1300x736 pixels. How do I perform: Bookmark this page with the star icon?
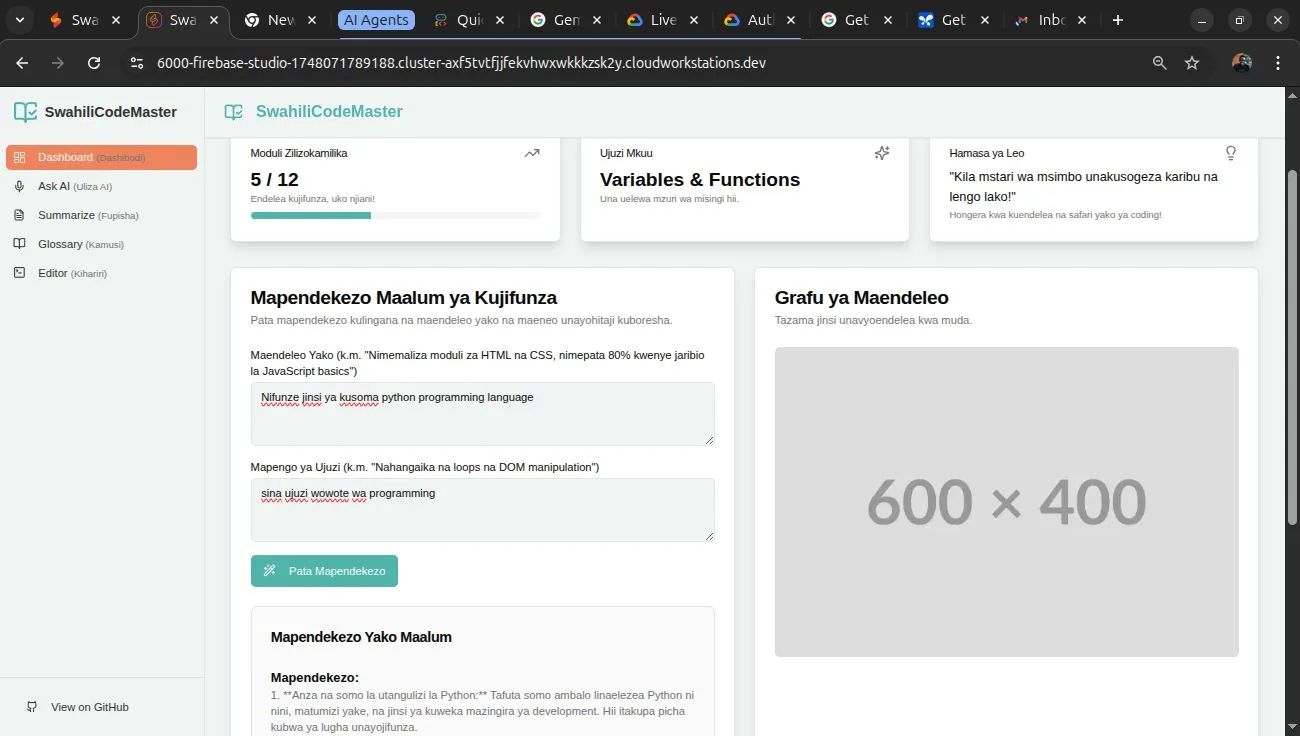[x=1192, y=63]
